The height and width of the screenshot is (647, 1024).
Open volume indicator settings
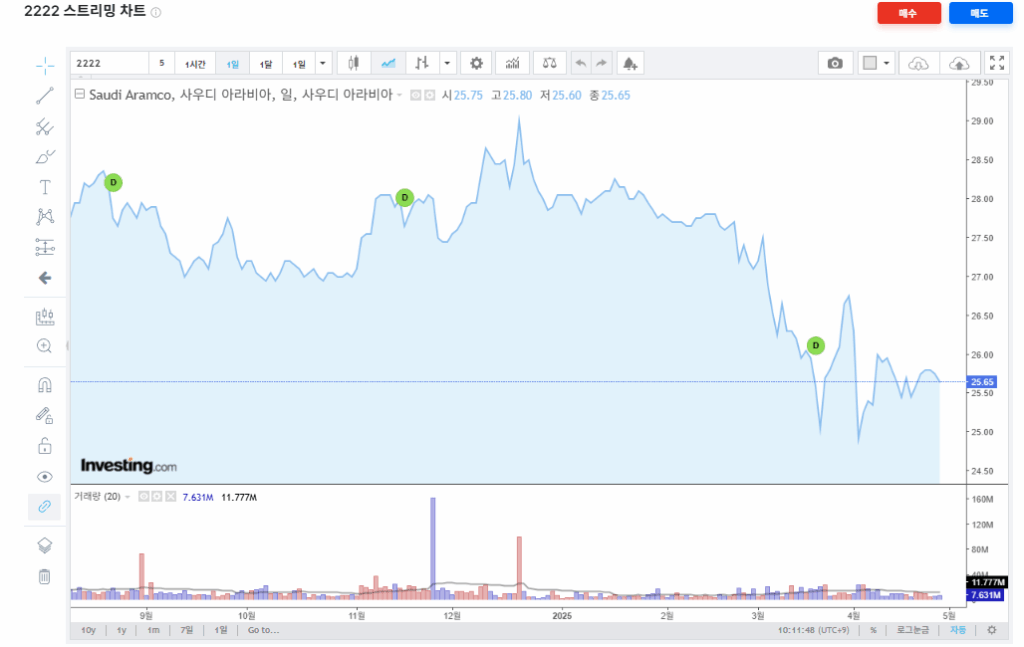coord(157,497)
